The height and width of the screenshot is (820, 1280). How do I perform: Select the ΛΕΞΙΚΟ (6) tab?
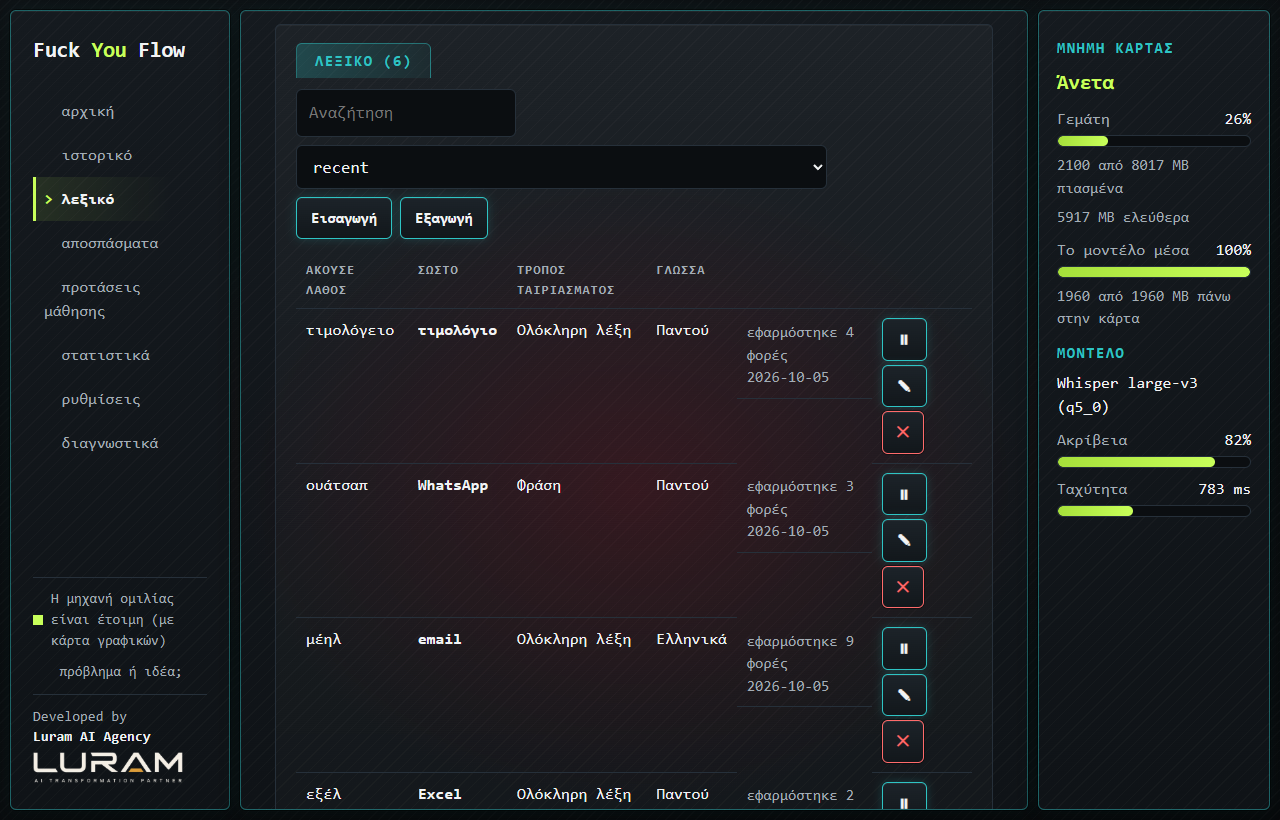coord(363,61)
